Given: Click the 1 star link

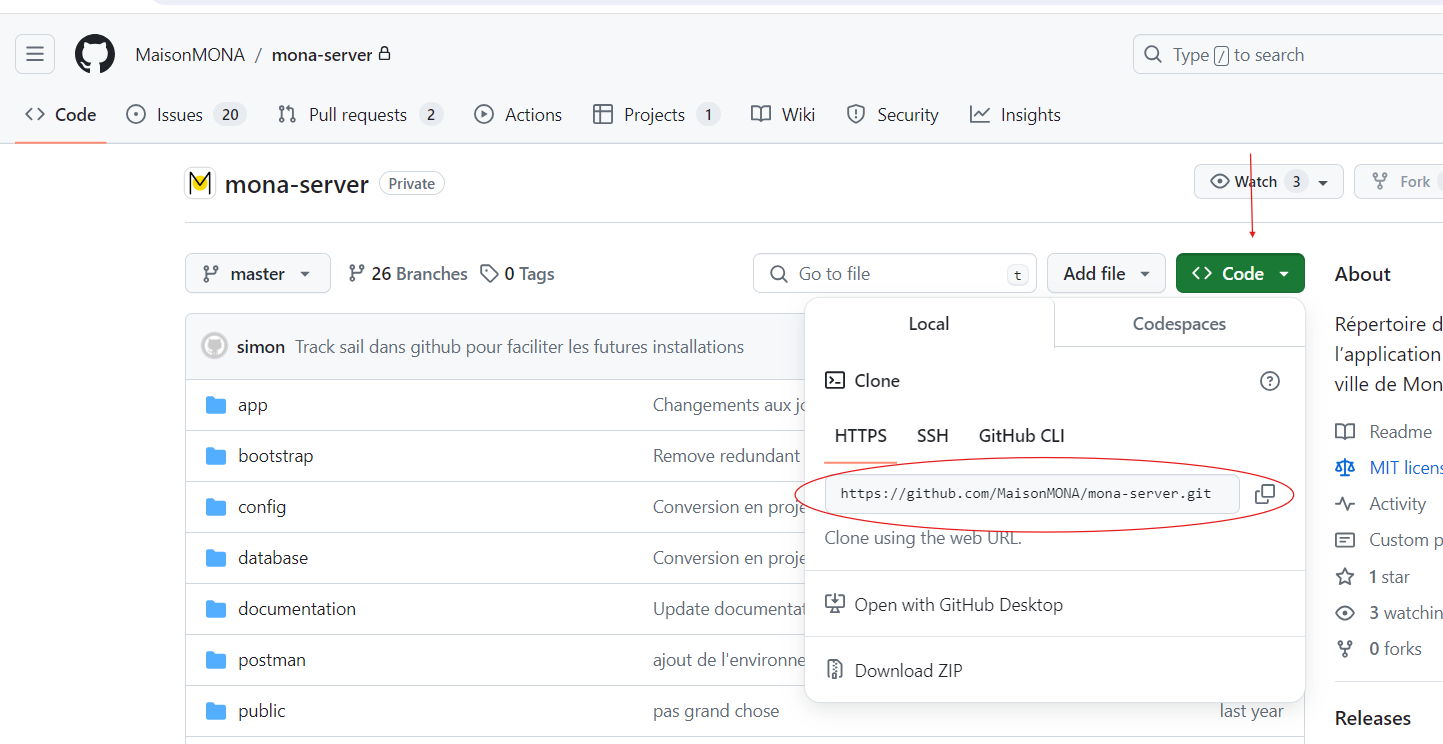Looking at the screenshot, I should click(1373, 577).
